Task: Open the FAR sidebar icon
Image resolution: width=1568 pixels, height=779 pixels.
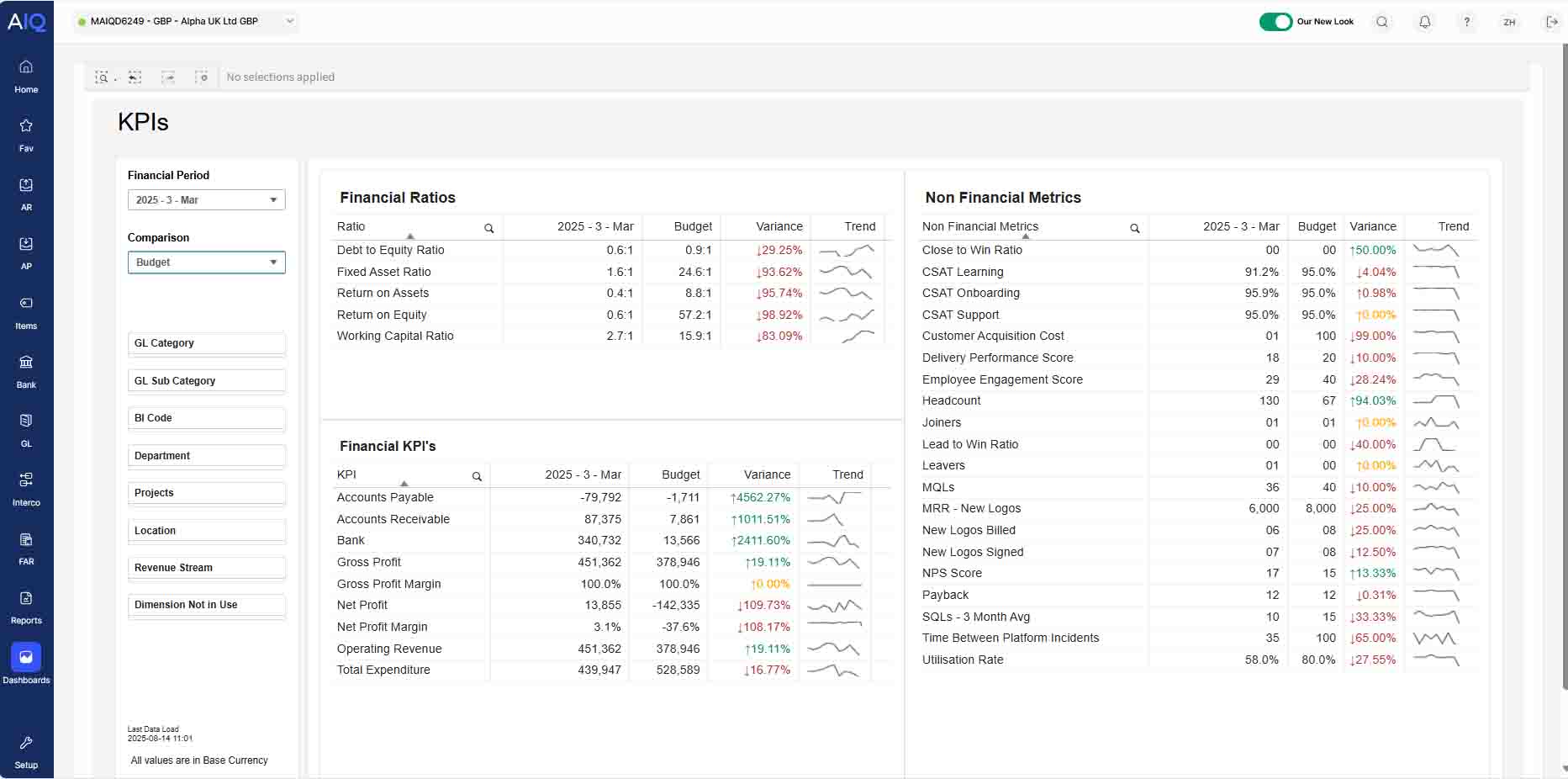Action: coord(26,548)
